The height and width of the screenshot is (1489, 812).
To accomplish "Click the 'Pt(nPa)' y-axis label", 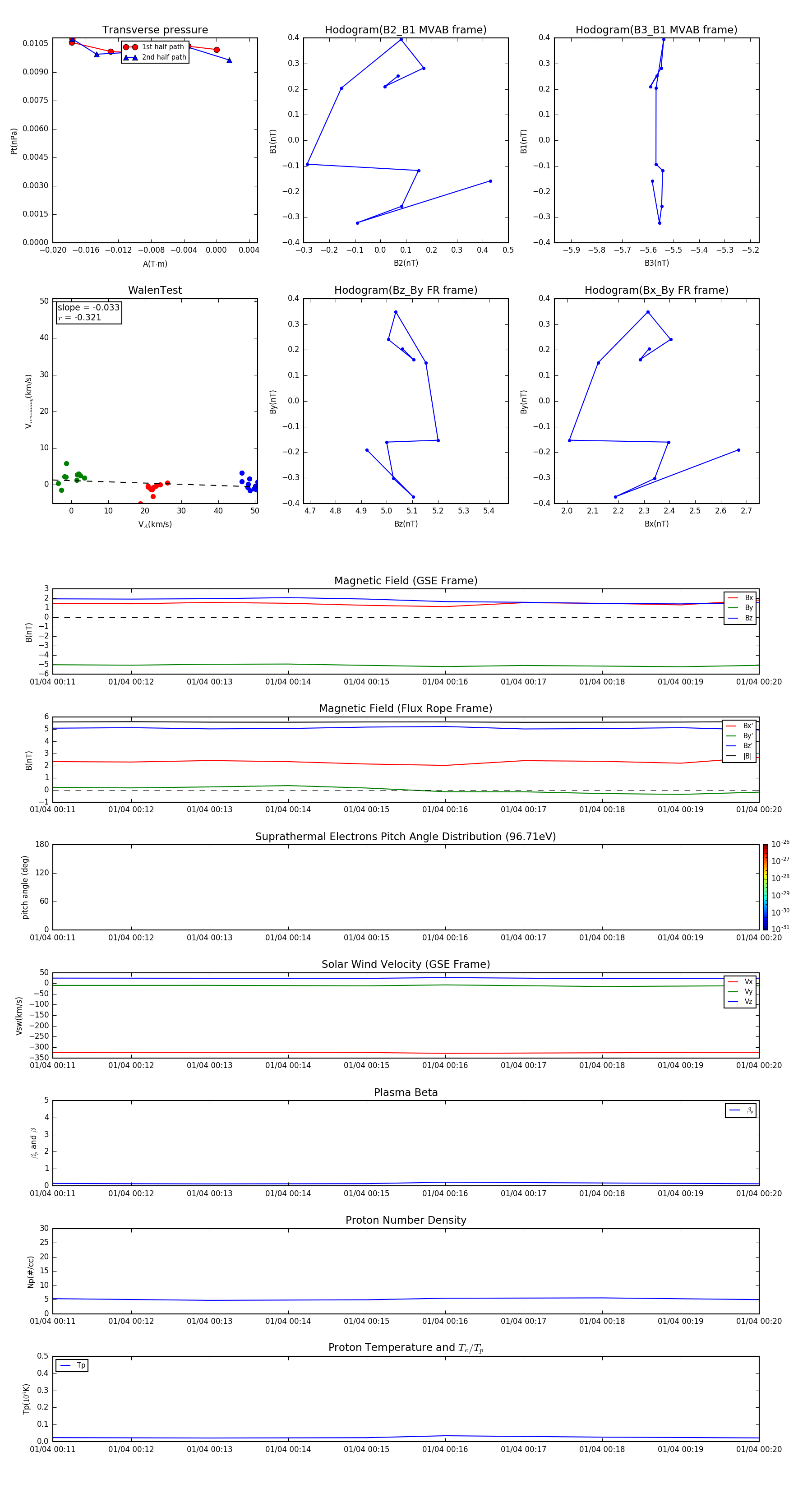I will pyautogui.click(x=14, y=141).
